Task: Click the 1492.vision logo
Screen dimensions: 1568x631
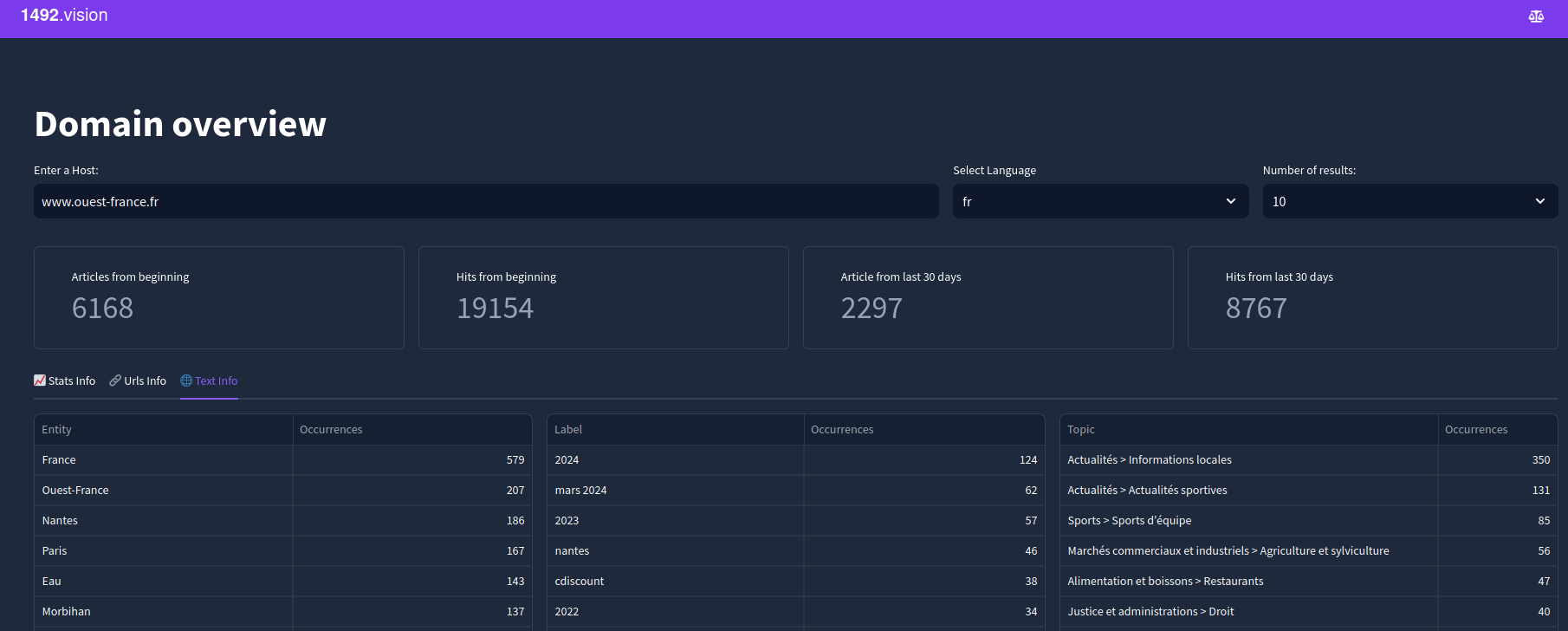Action: pyautogui.click(x=64, y=16)
